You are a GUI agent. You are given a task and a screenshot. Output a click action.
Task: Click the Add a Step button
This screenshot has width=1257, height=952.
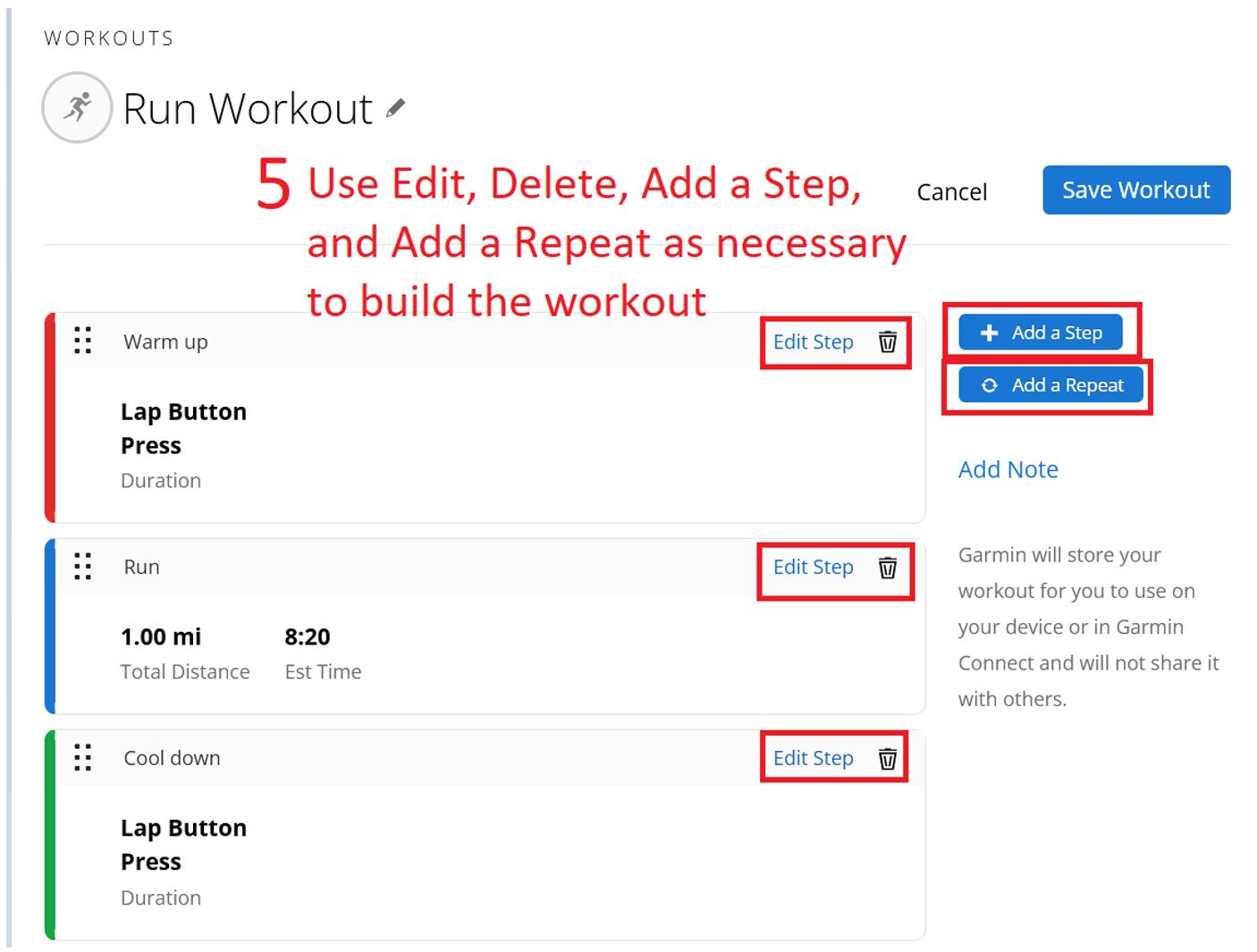(1040, 333)
